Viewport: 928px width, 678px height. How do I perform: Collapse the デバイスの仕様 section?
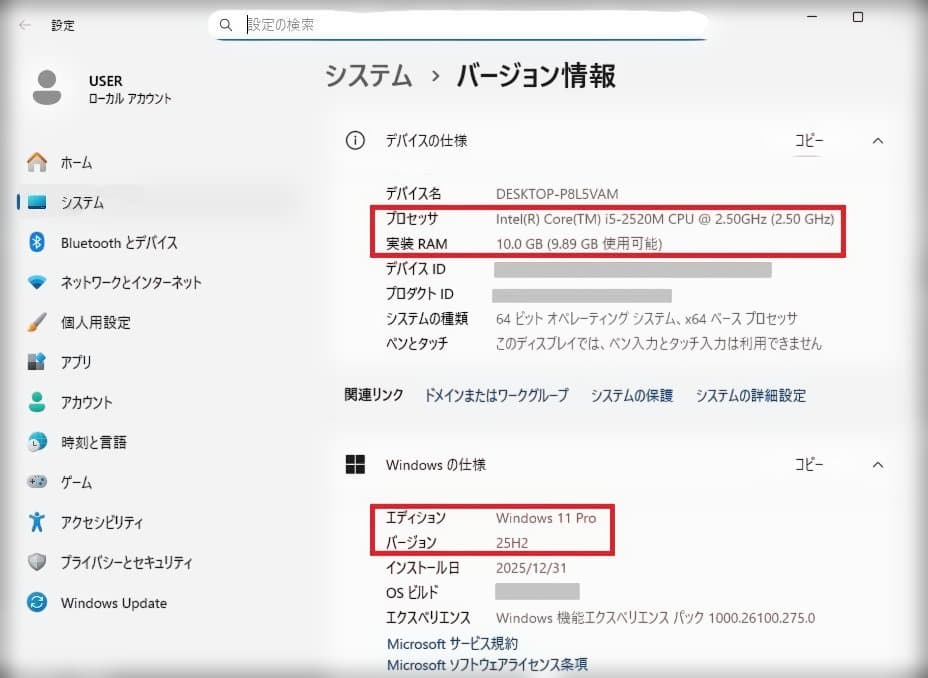[877, 141]
